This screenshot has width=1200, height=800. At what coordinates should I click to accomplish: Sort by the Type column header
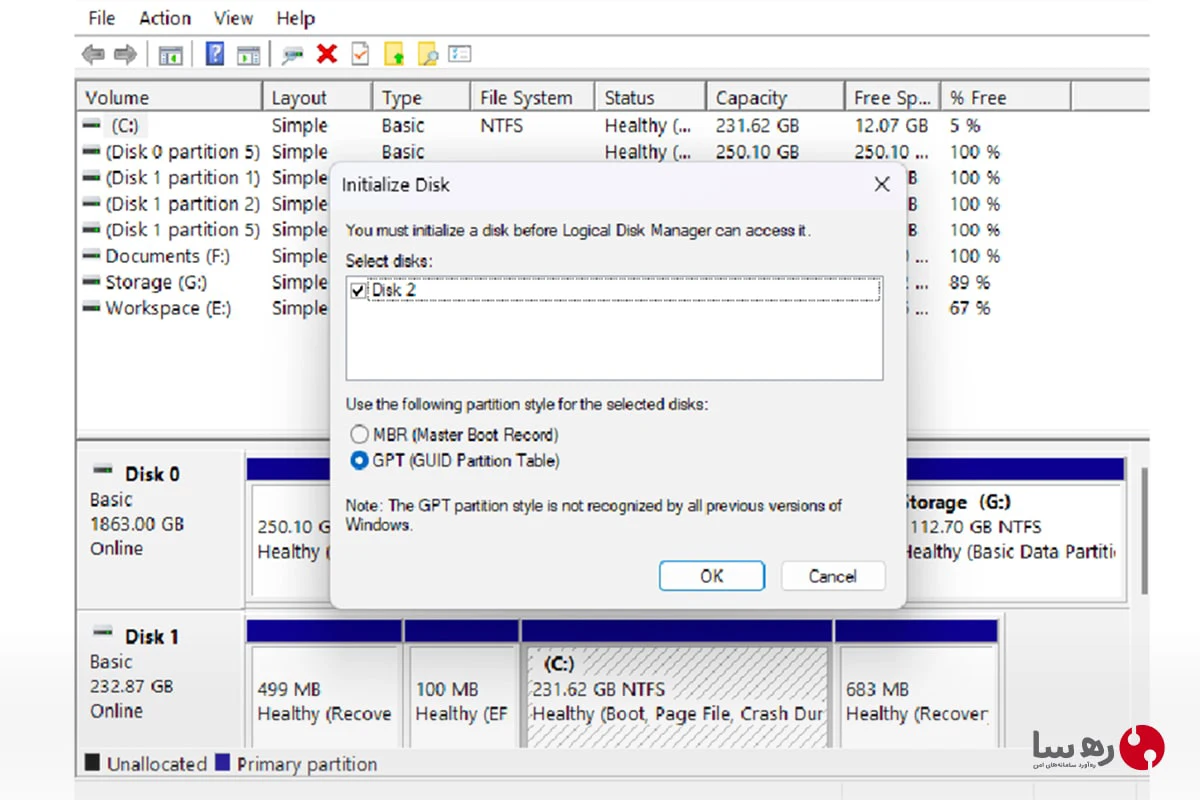[421, 97]
